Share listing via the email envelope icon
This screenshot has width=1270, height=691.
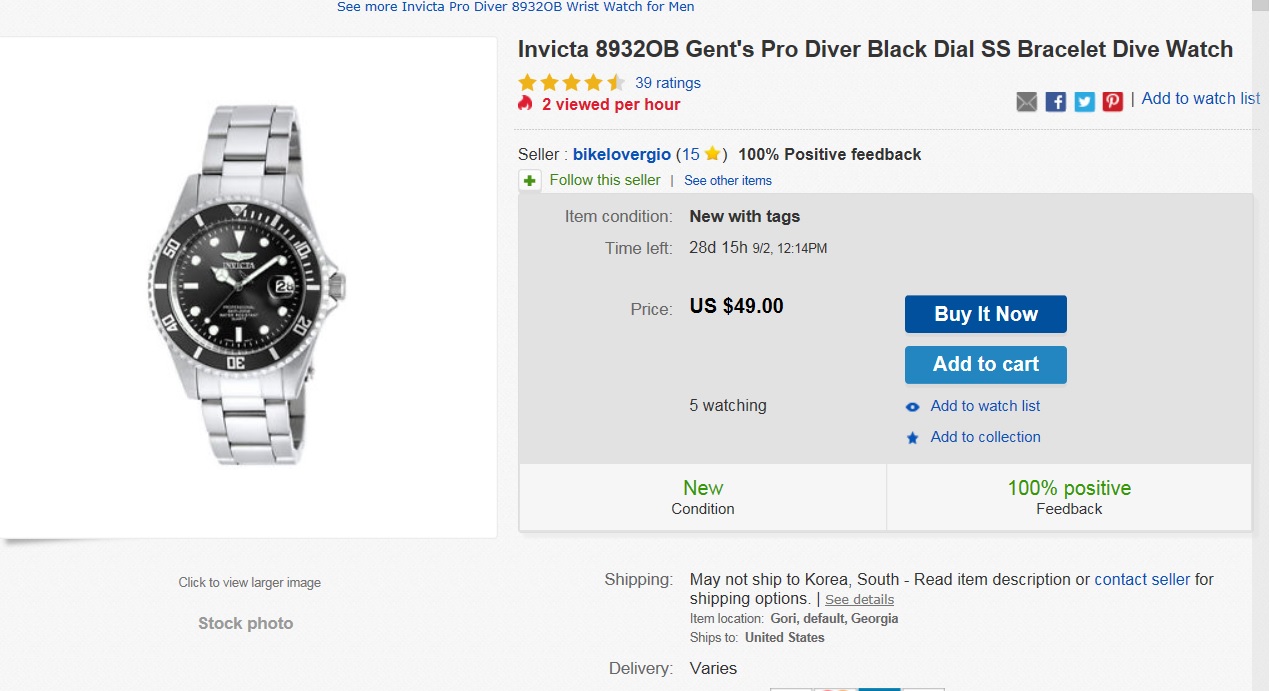point(1027,101)
